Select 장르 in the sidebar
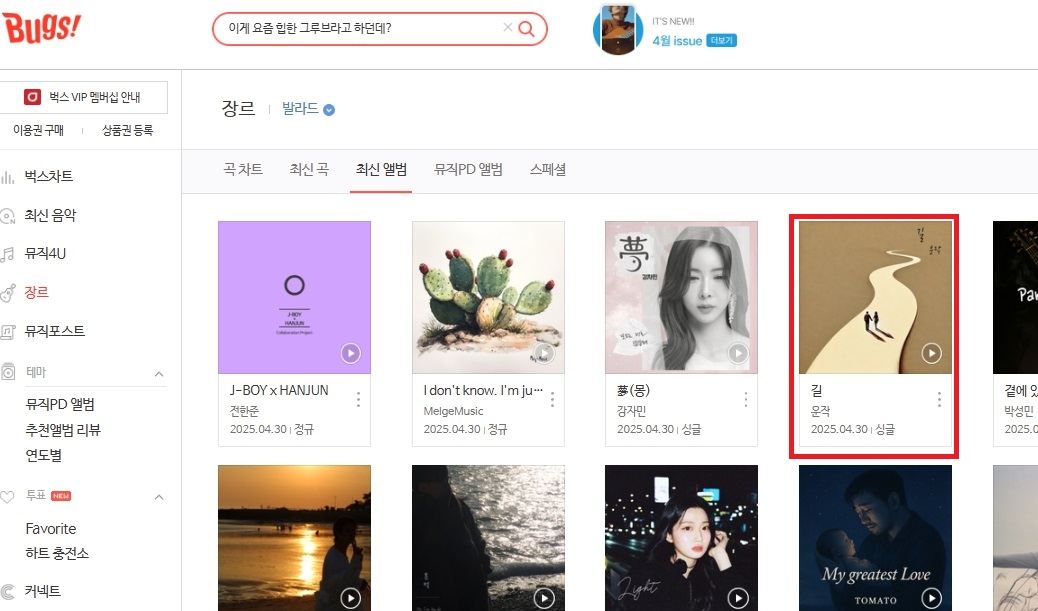The height and width of the screenshot is (611, 1038). click(x=36, y=292)
